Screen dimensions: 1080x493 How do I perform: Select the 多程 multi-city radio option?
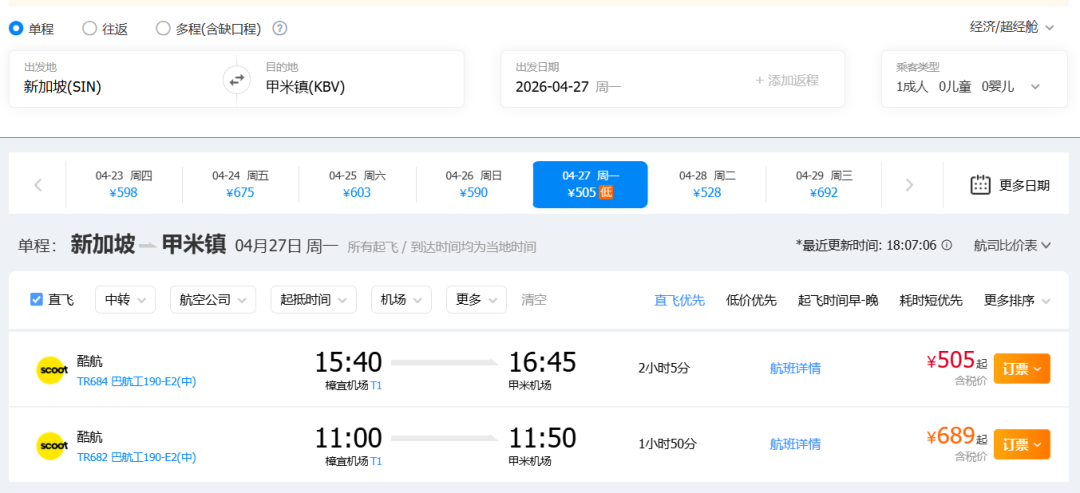coord(163,28)
